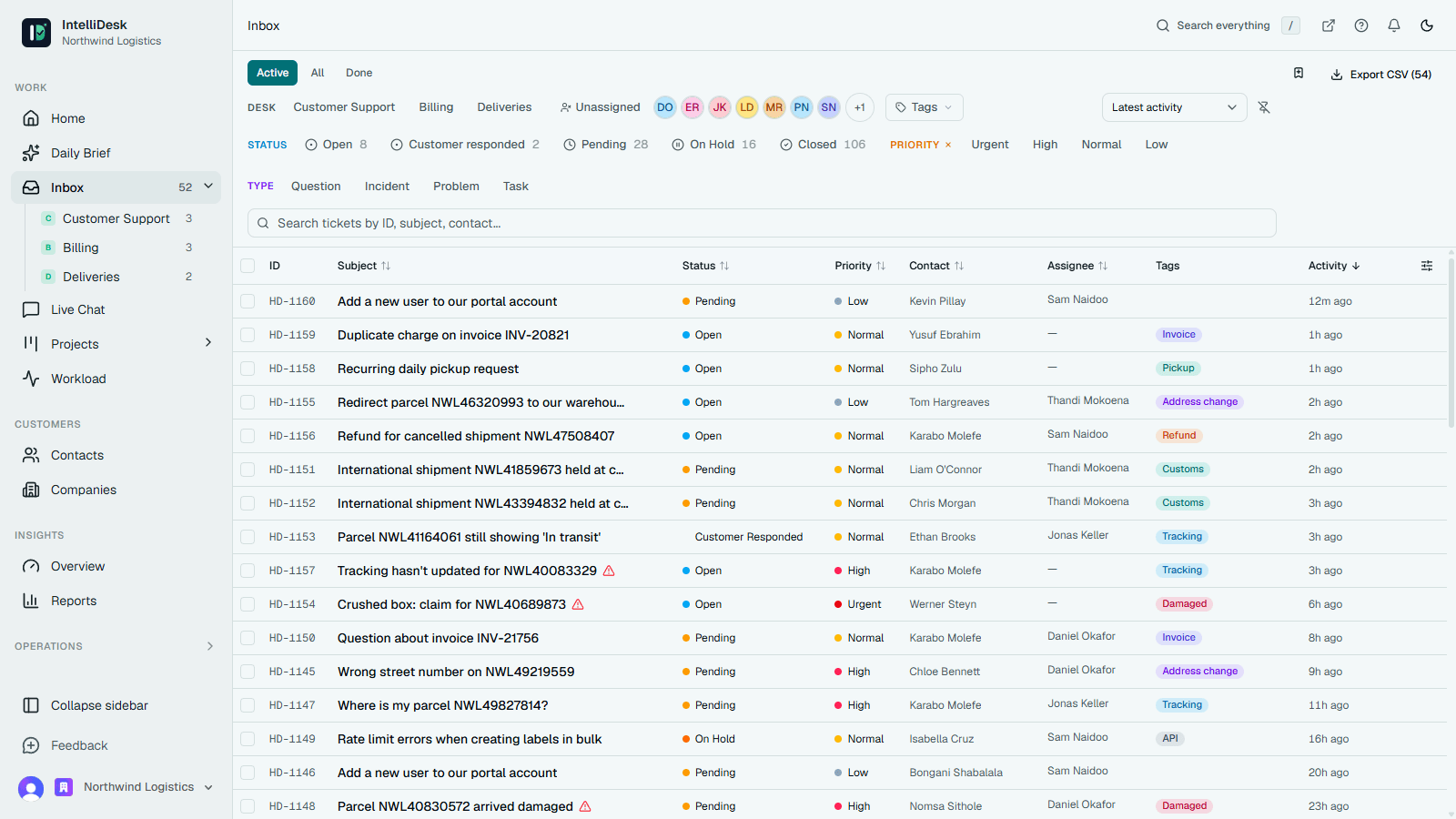The width and height of the screenshot is (1456, 819).
Task: Filter by assignee avatar PN
Action: (x=802, y=107)
